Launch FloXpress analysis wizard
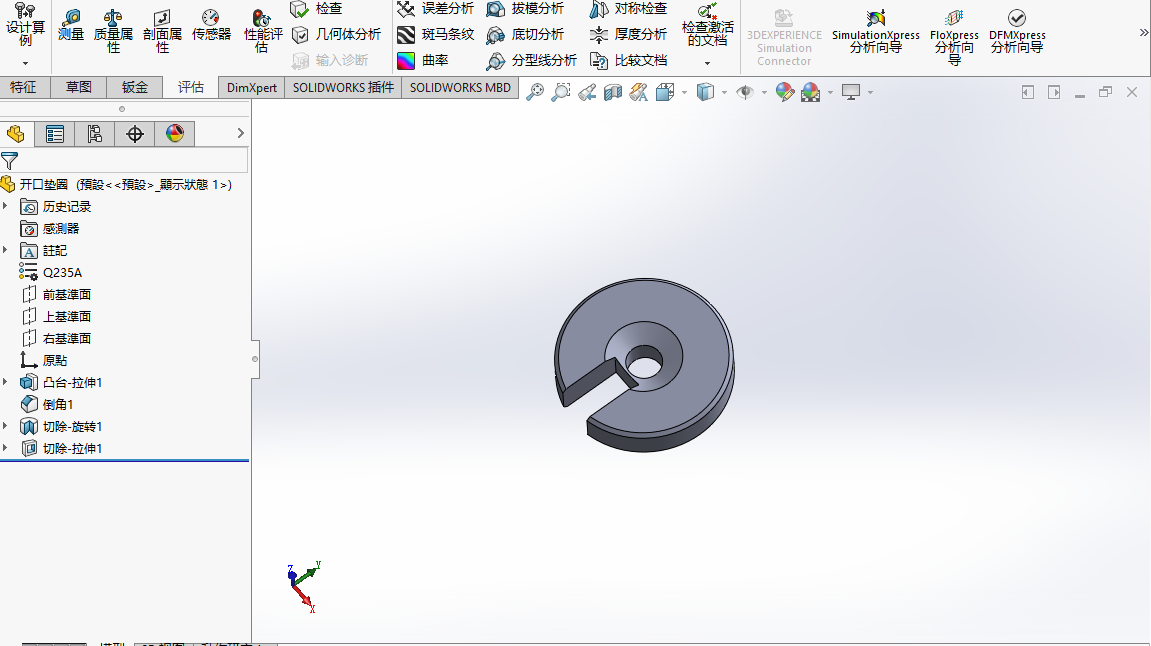 click(954, 37)
